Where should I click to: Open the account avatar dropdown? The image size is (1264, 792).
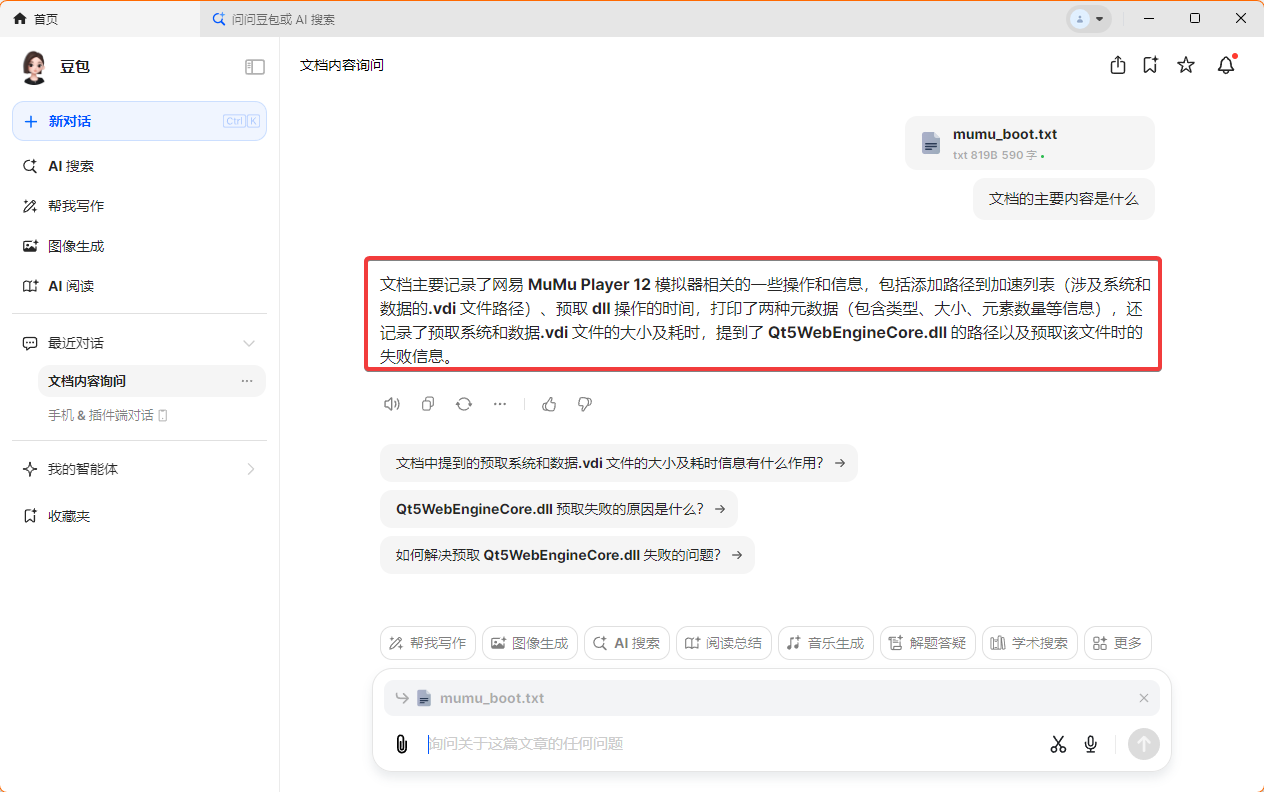1088,19
